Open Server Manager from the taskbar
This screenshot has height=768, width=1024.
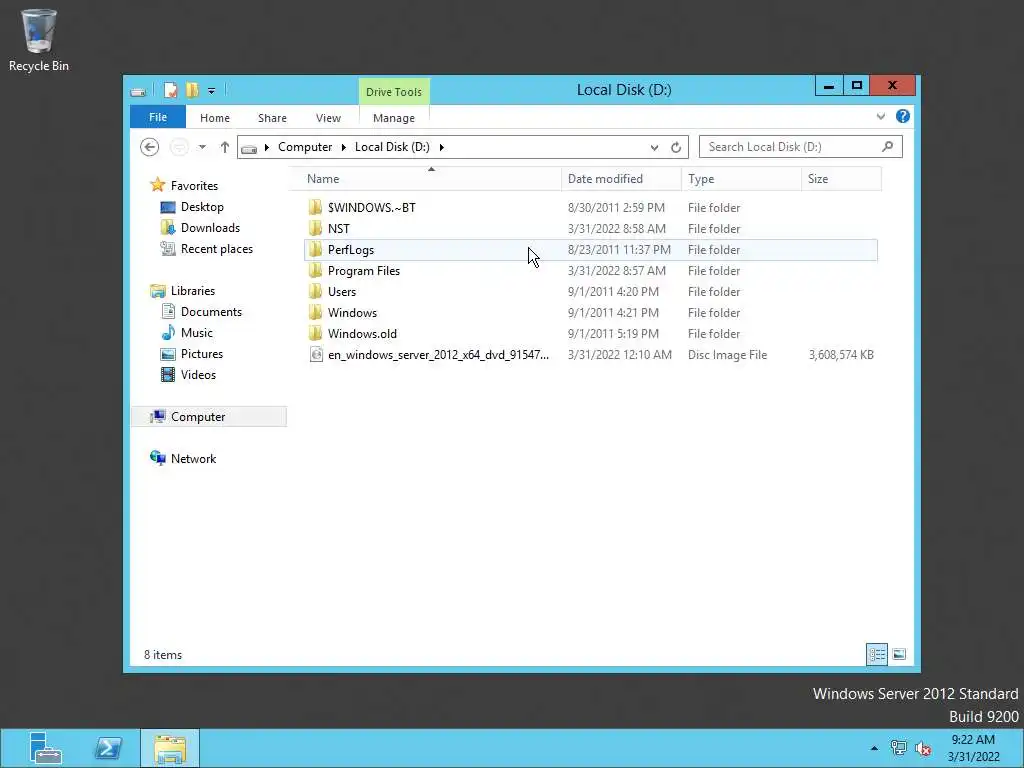point(46,748)
